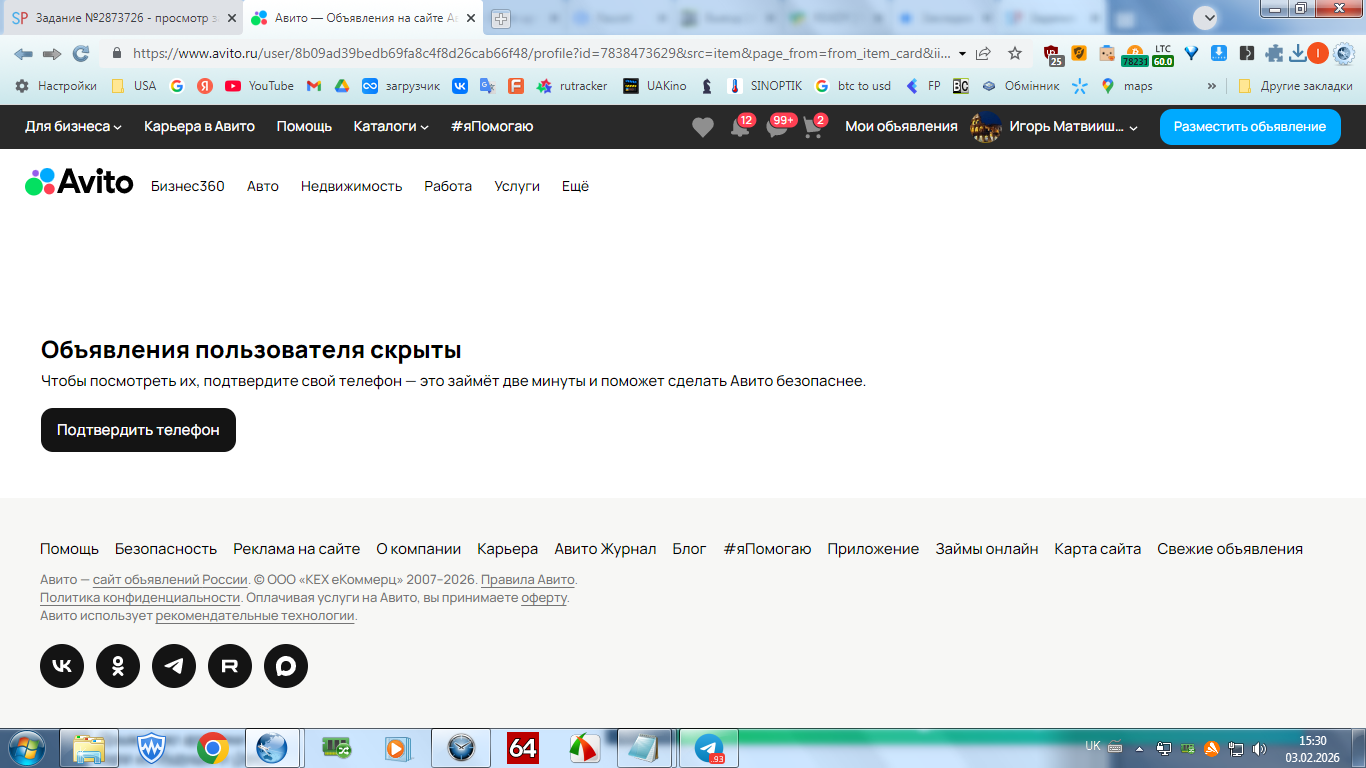Open Avito Max messenger social icon

[x=286, y=666]
